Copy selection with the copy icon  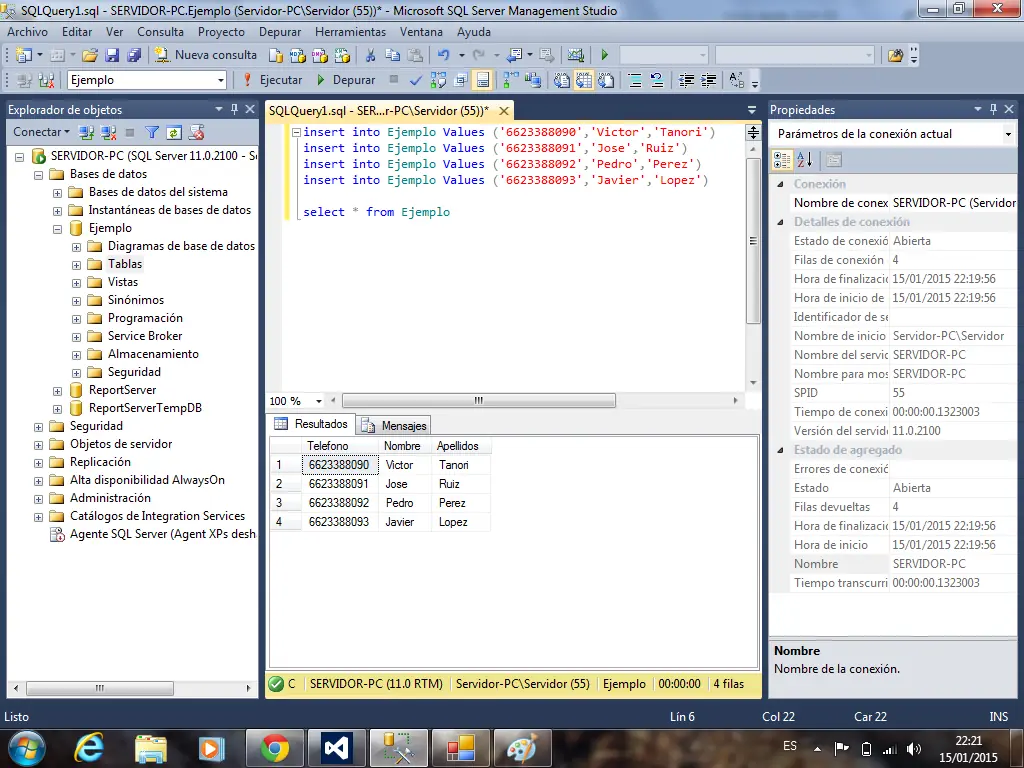[392, 56]
